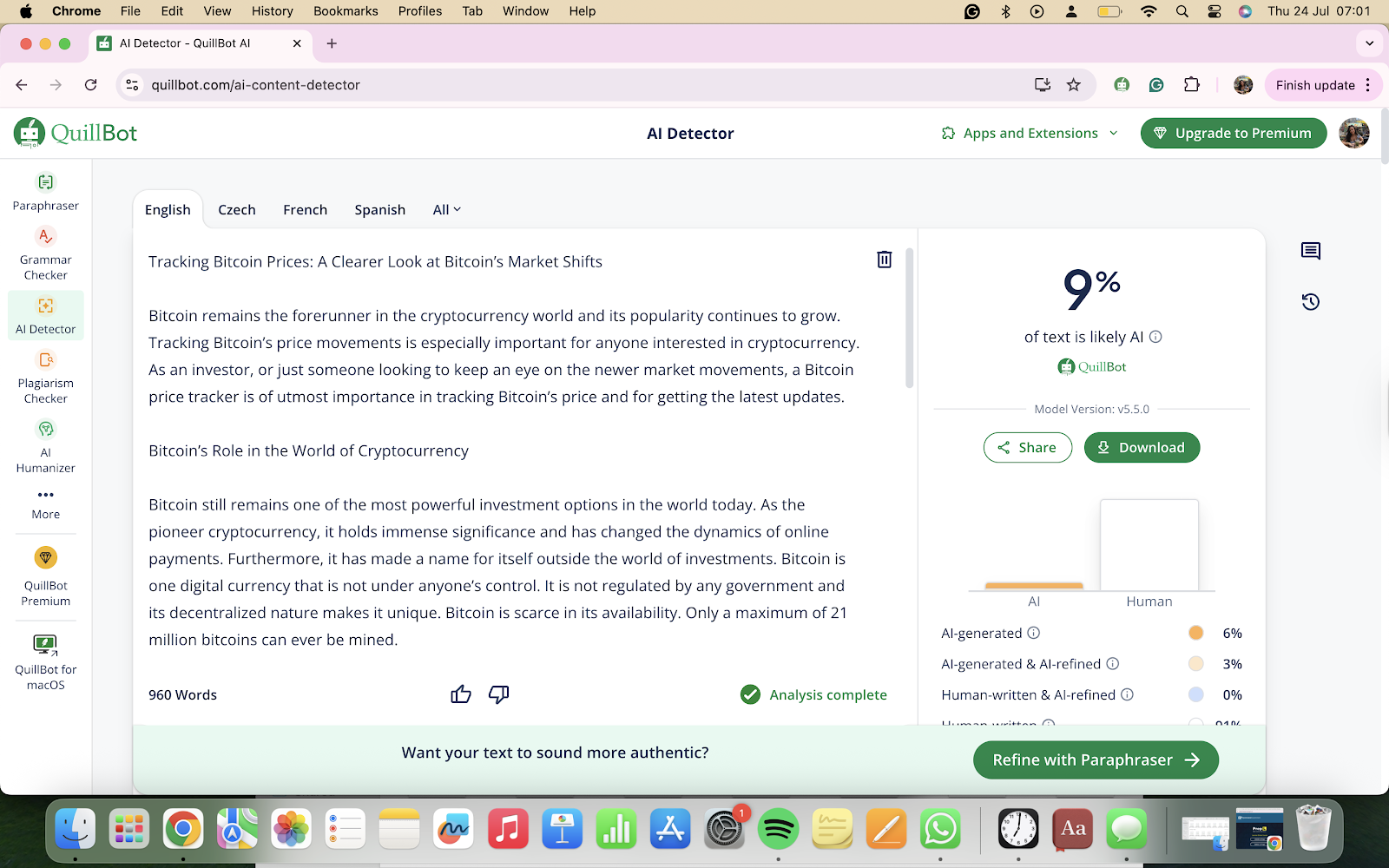This screenshot has height=868, width=1389.
Task: Give thumbs up feedback
Action: pos(461,694)
